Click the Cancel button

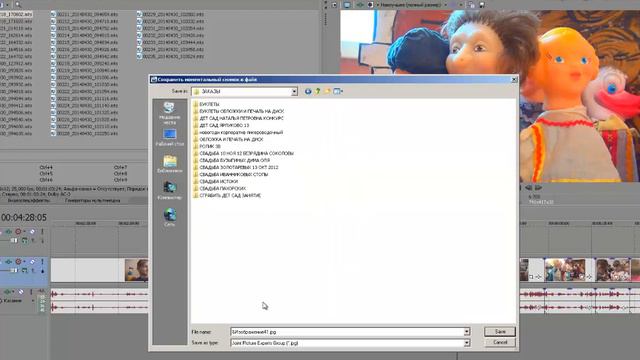click(500, 342)
